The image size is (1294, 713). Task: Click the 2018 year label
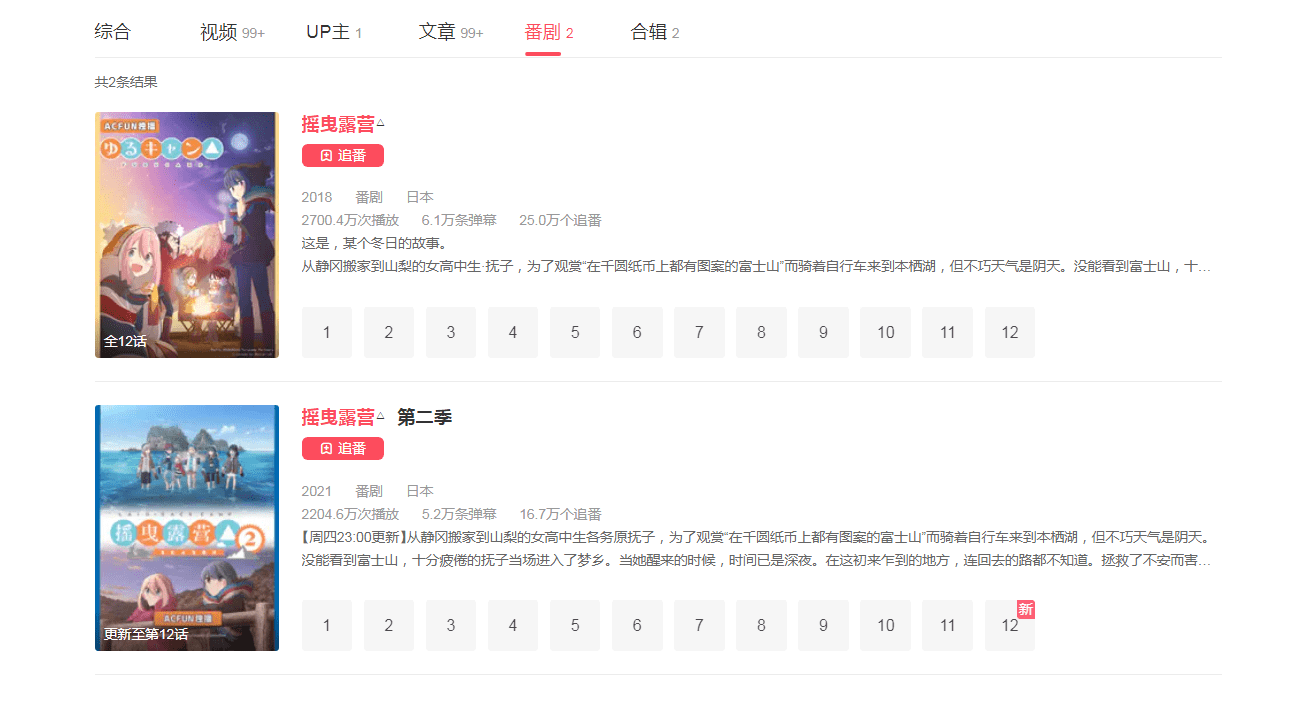(317, 197)
